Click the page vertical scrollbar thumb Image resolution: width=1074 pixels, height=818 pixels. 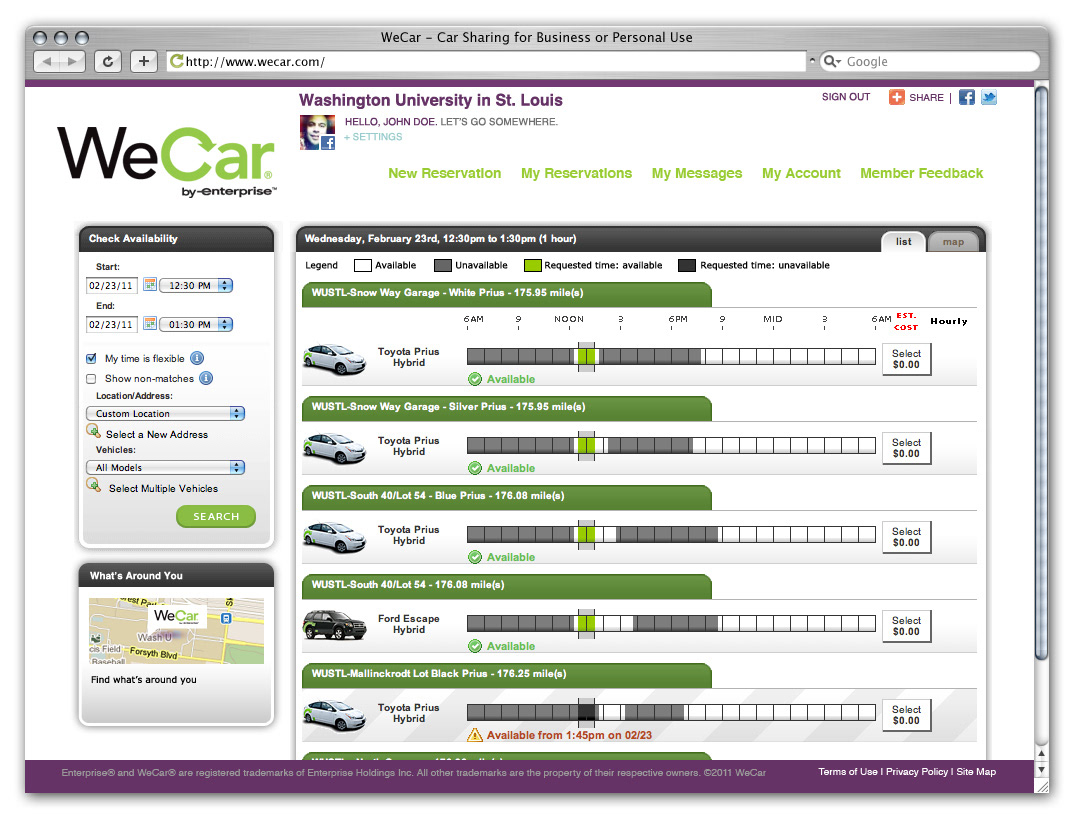[x=1041, y=373]
